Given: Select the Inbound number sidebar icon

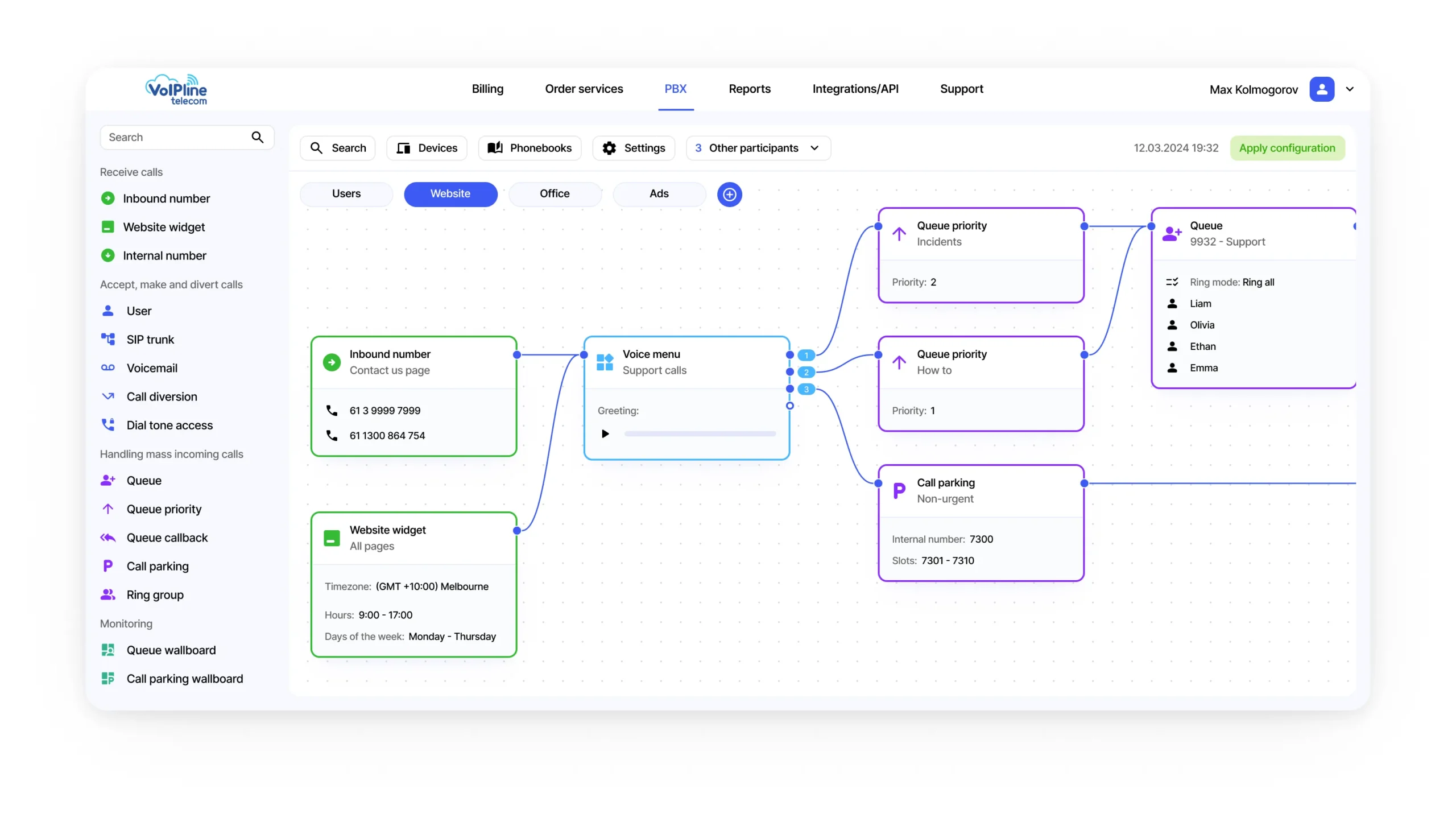Looking at the screenshot, I should (107, 199).
